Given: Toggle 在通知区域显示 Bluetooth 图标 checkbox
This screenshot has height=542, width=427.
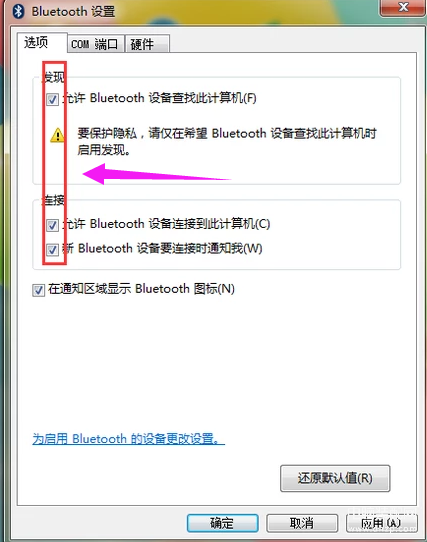Looking at the screenshot, I should (38, 290).
